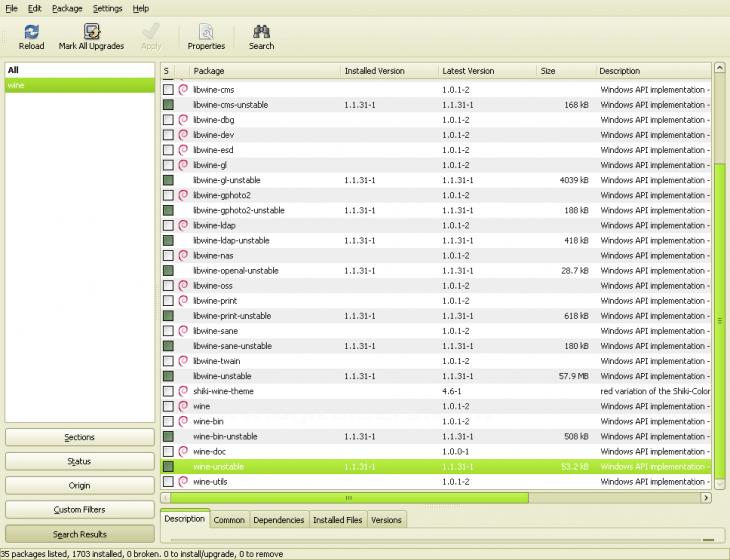Viewport: 730px width, 560px height.
Task: Click Debian swirl icon next to libwine-print
Action: pyautogui.click(x=183, y=301)
